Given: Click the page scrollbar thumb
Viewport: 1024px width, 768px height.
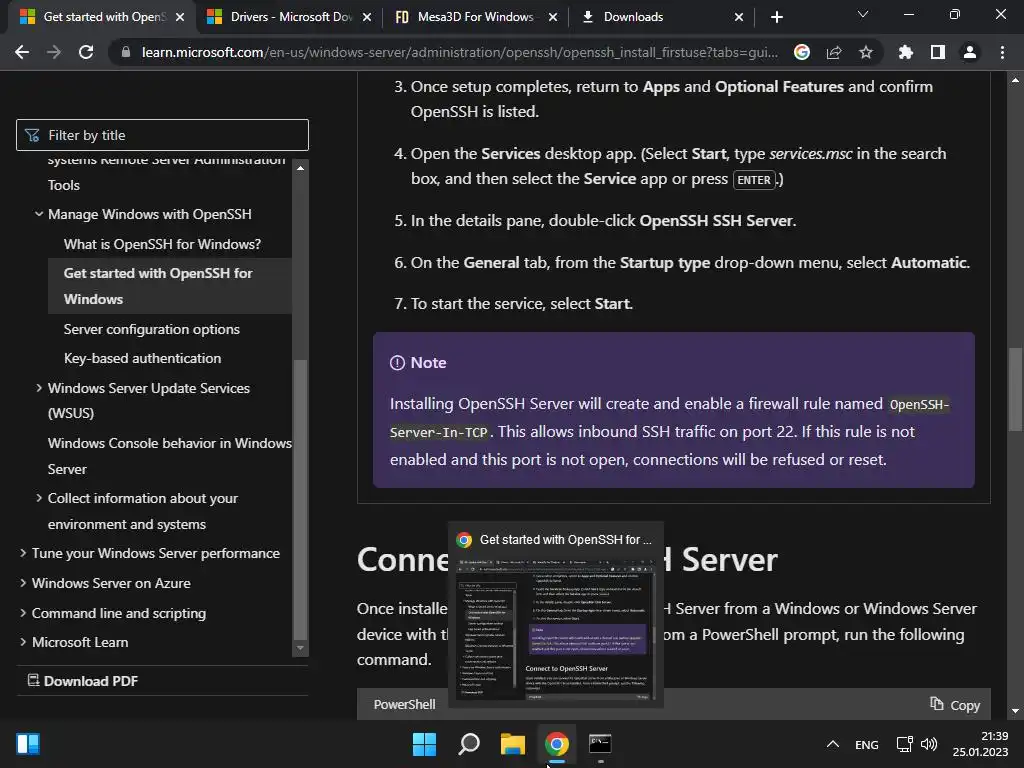Looking at the screenshot, I should tap(1015, 390).
